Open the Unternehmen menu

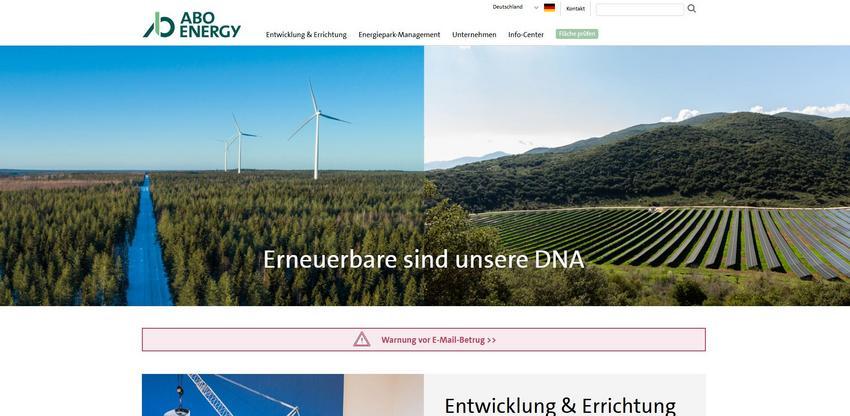coord(474,35)
